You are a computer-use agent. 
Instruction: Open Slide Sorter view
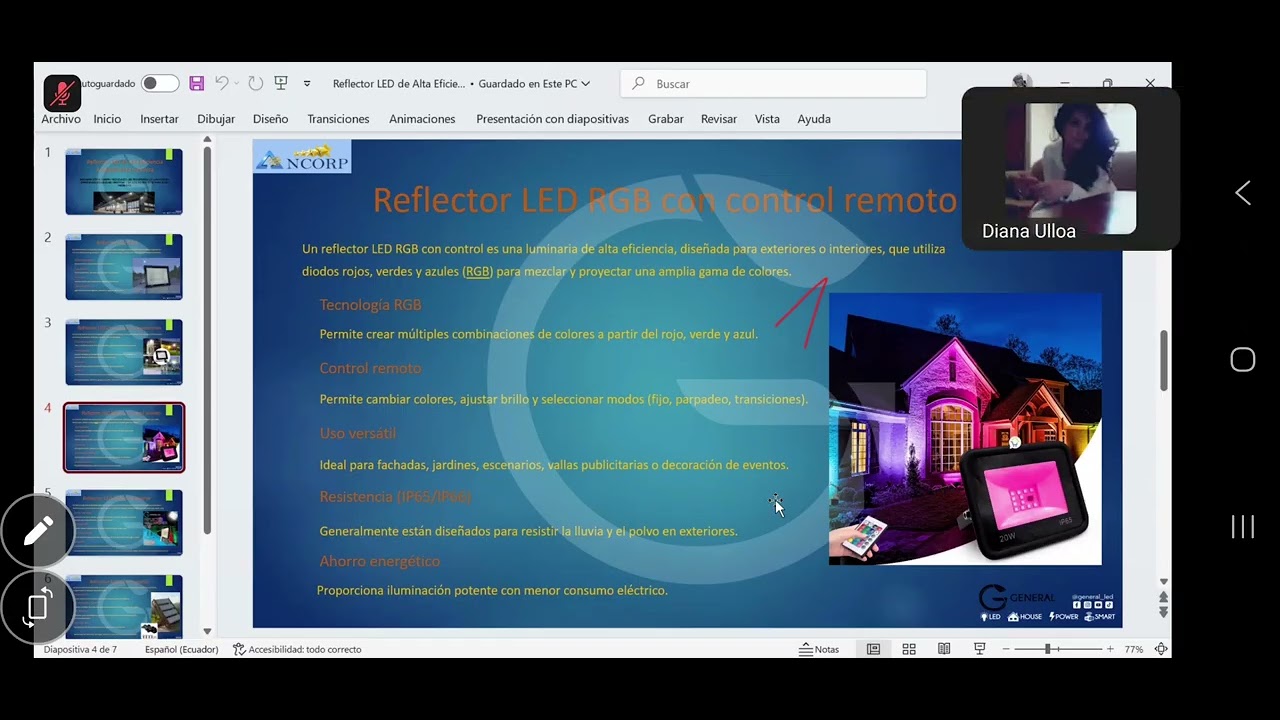(909, 649)
